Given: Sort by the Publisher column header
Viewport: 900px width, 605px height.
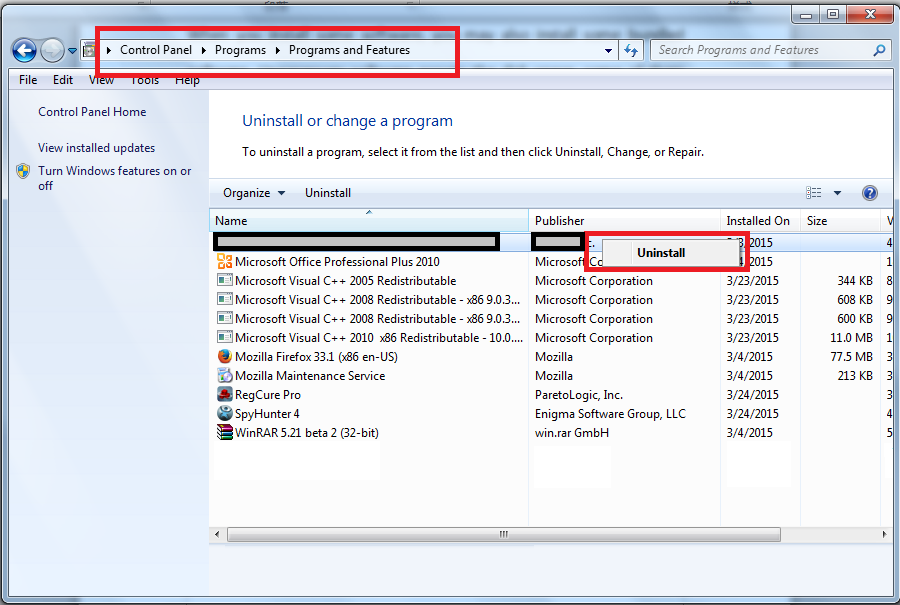Looking at the screenshot, I should click(624, 220).
